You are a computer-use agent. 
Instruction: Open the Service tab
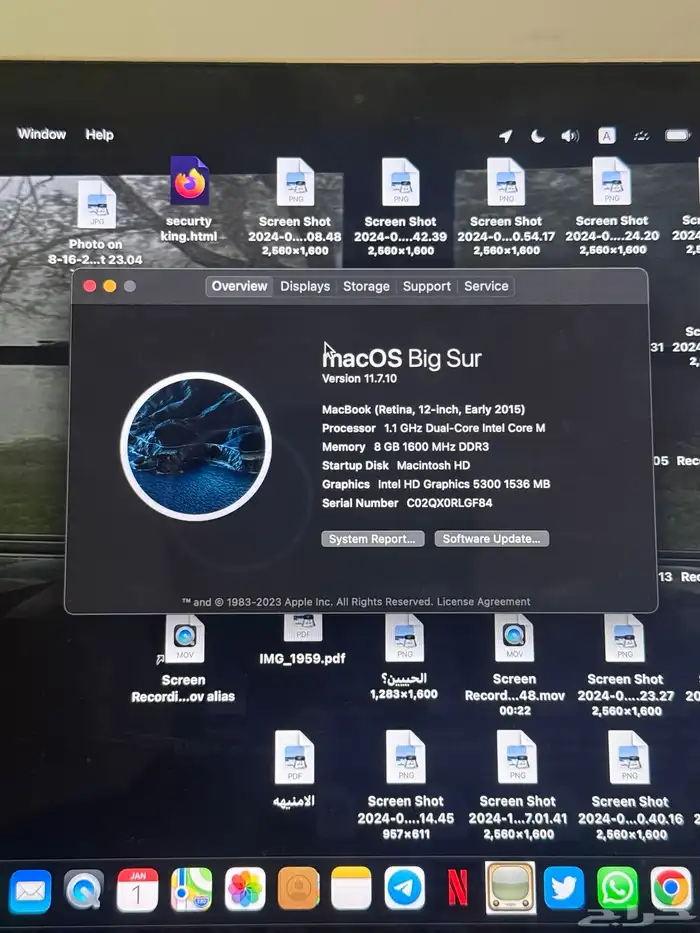pyautogui.click(x=486, y=286)
